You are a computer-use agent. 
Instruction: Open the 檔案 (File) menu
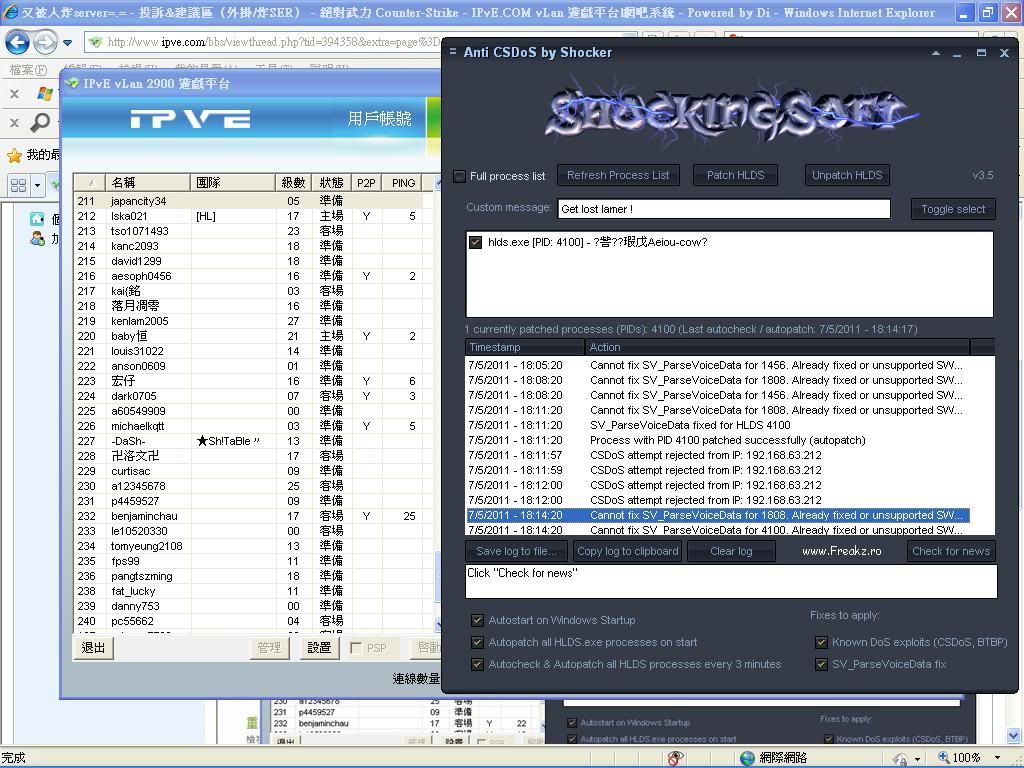click(x=27, y=70)
